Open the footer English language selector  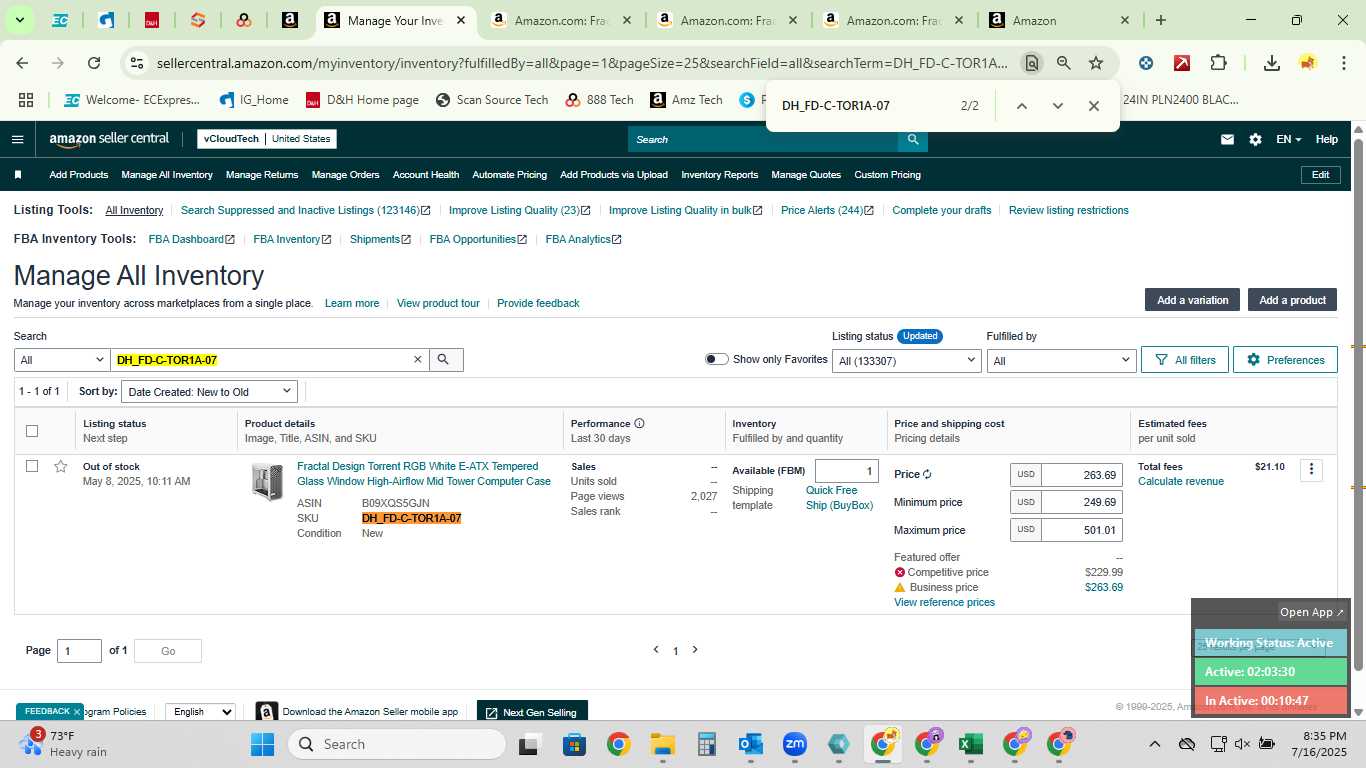pyautogui.click(x=200, y=712)
